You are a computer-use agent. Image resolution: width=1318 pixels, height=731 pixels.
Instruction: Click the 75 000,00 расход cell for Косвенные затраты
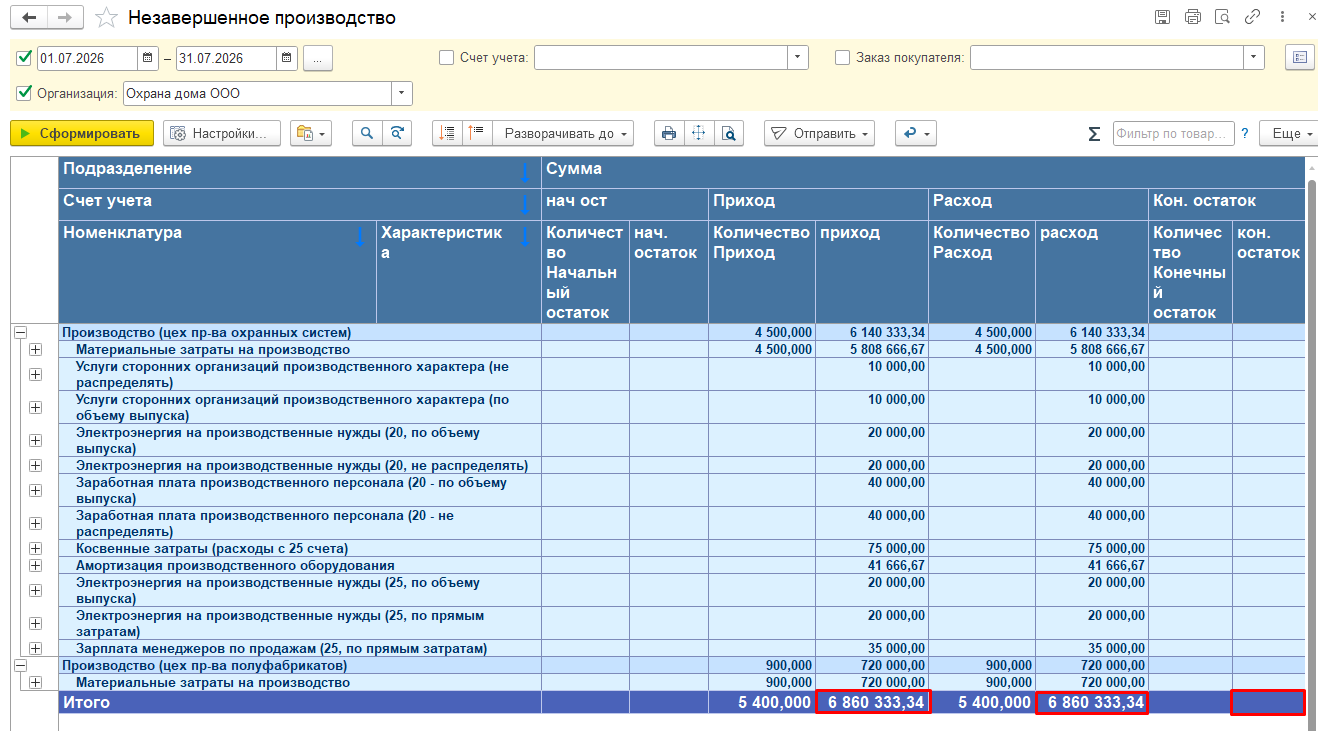pos(1093,548)
